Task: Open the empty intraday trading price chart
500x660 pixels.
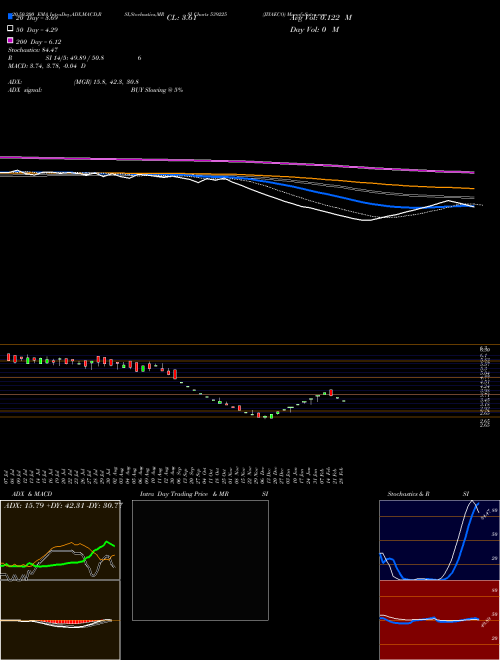Action: [200, 560]
